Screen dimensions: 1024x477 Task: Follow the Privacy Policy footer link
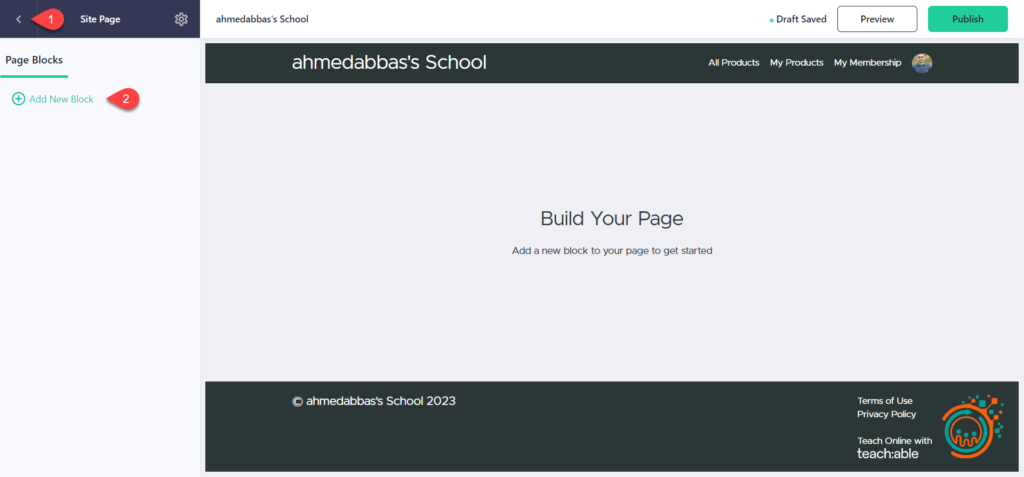tap(886, 414)
